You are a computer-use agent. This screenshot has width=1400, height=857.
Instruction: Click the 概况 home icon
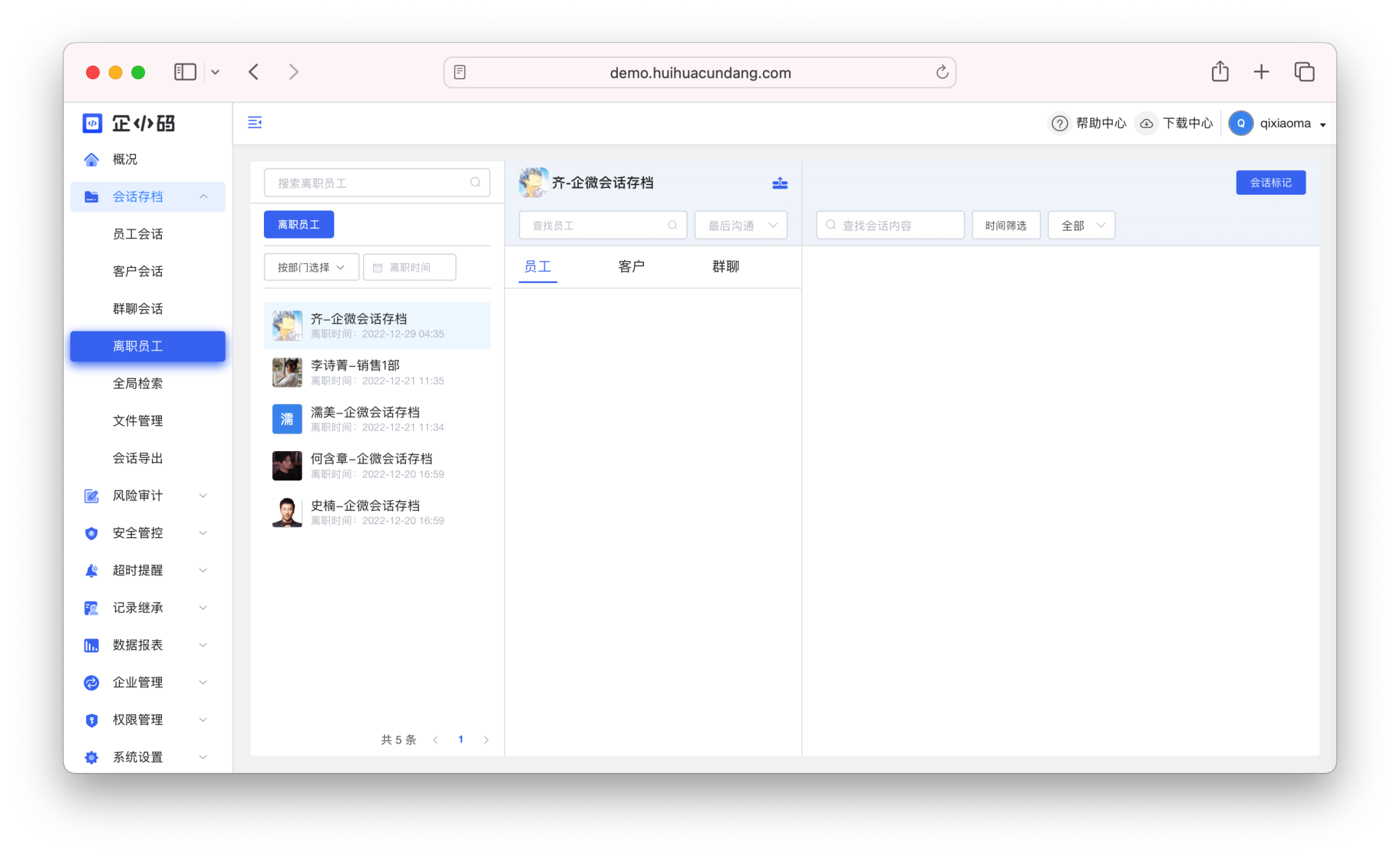[x=92, y=159]
